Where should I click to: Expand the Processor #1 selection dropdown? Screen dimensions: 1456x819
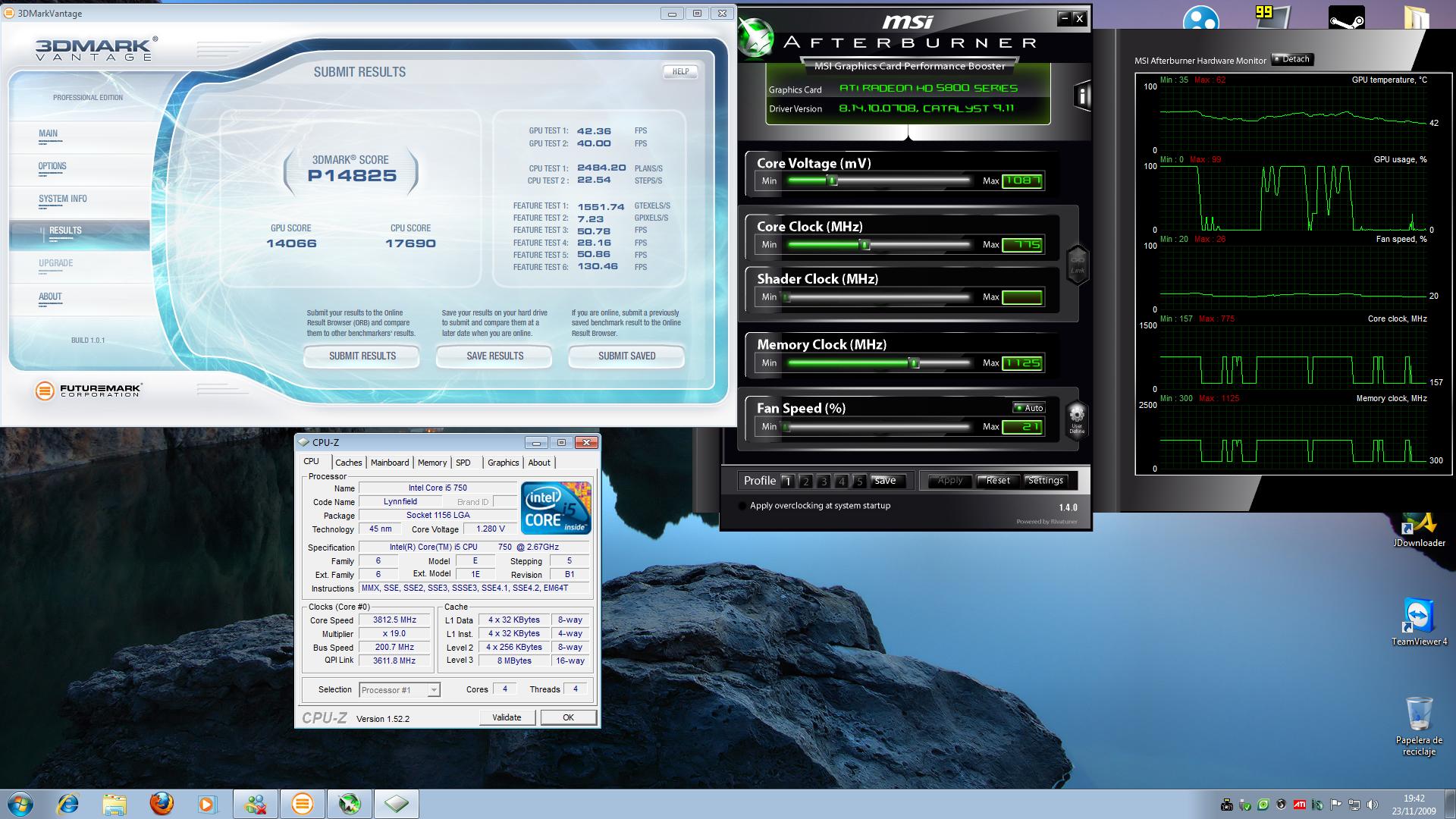click(x=434, y=690)
